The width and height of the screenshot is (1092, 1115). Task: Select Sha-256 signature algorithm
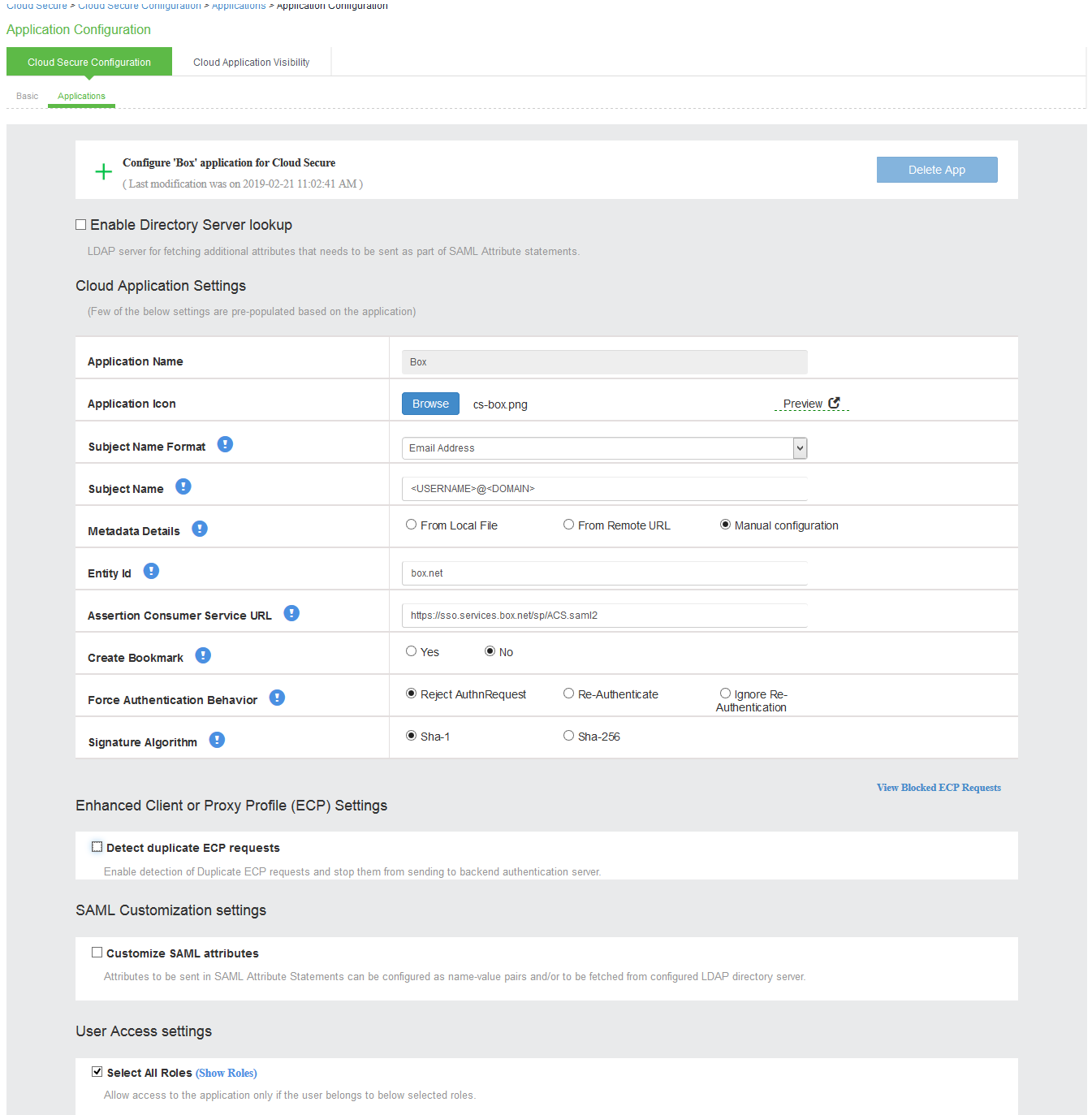coord(569,736)
